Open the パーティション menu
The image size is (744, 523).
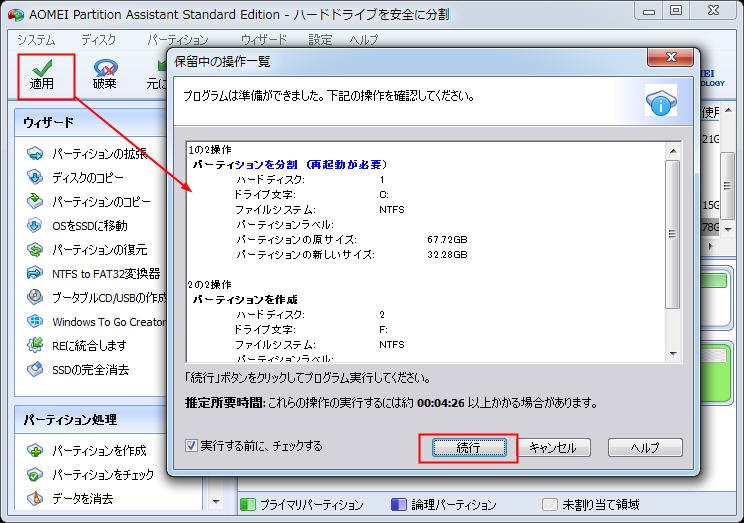177,40
